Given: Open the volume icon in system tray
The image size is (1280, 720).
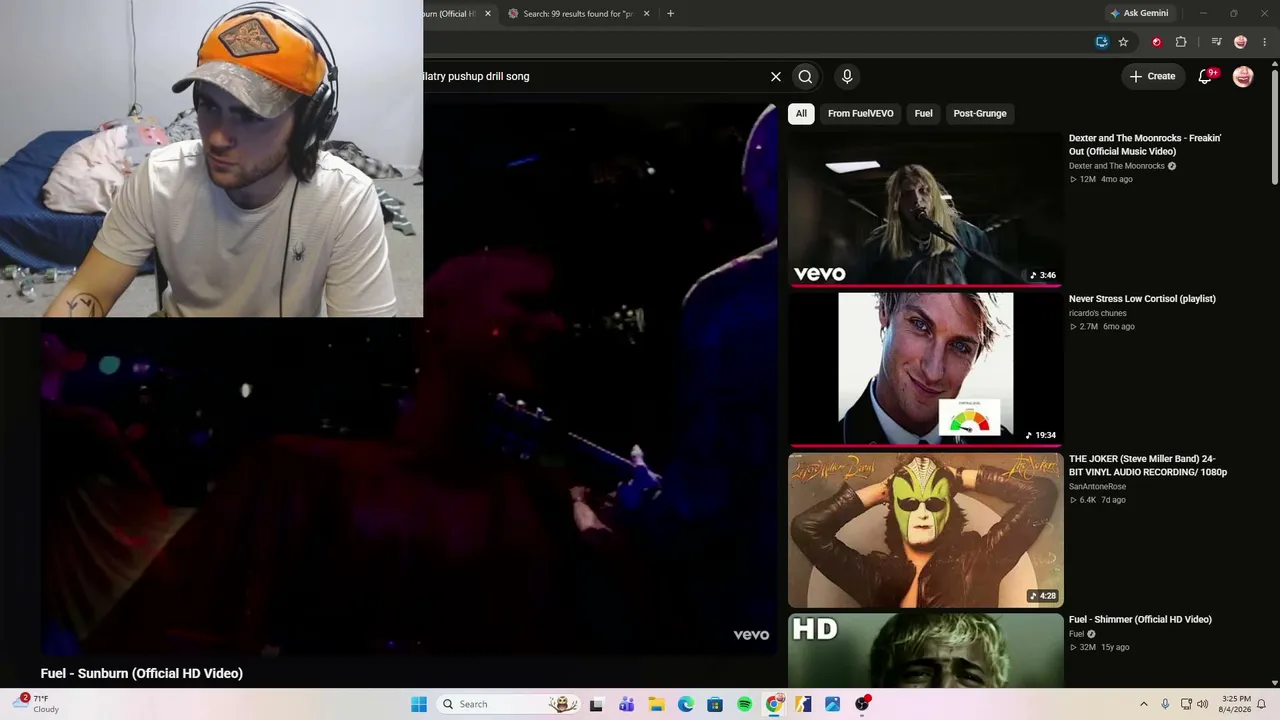Looking at the screenshot, I should click(1202, 704).
